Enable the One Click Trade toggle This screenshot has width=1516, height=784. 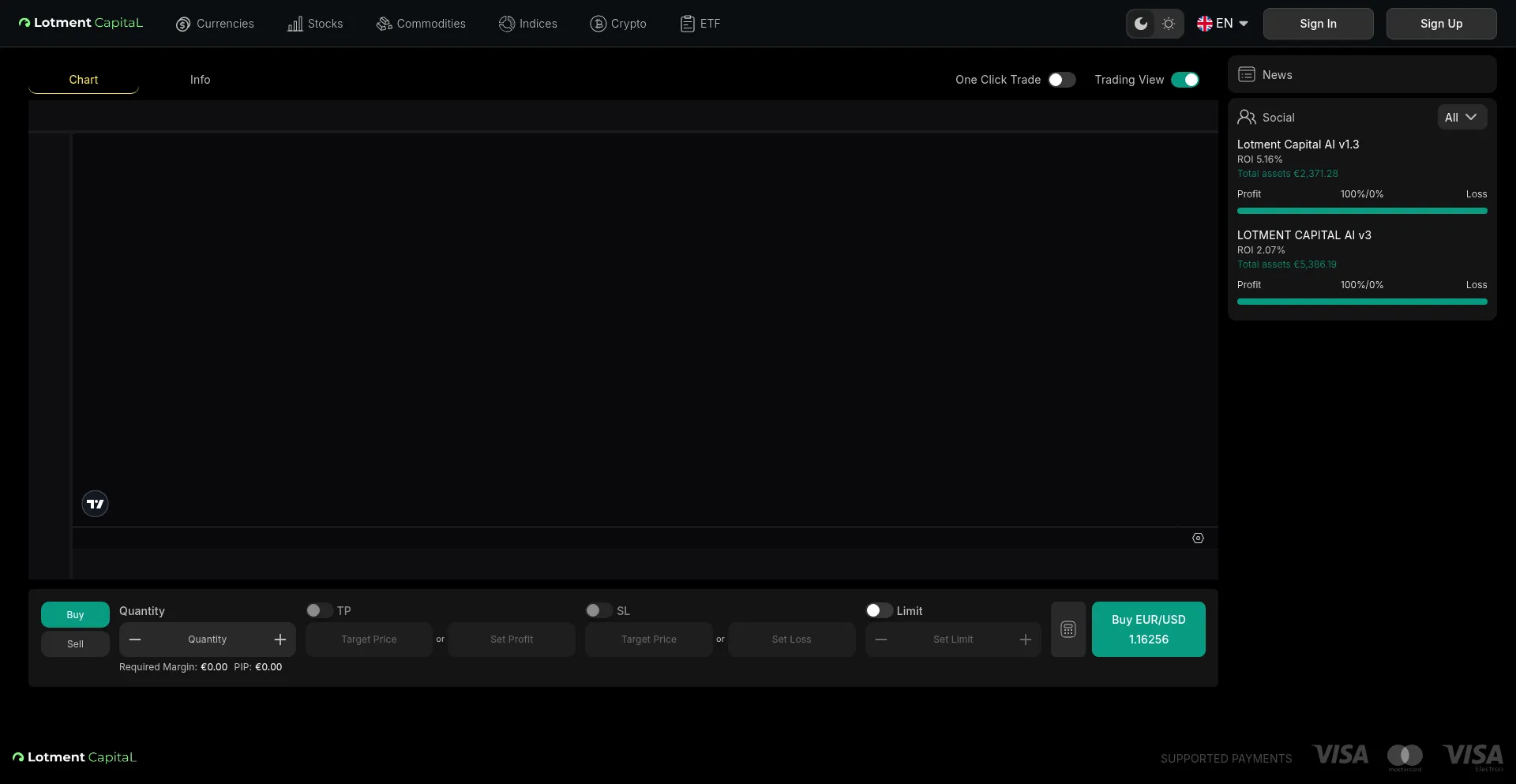point(1061,80)
